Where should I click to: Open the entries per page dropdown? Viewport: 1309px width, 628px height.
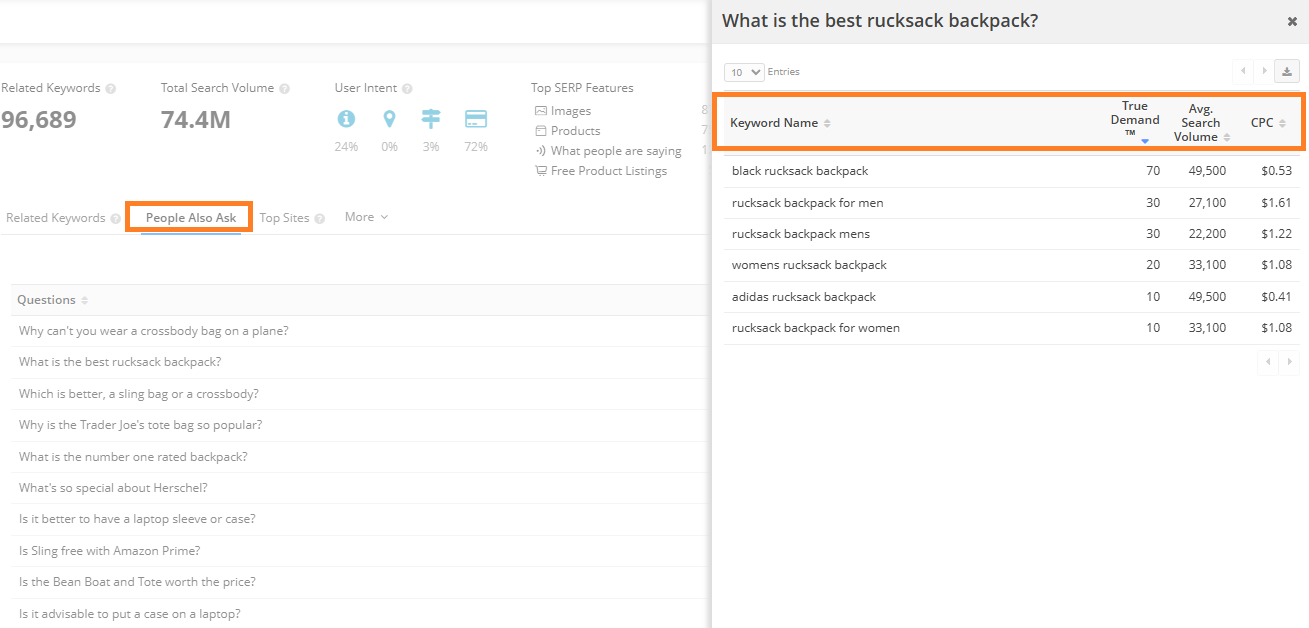coord(744,72)
